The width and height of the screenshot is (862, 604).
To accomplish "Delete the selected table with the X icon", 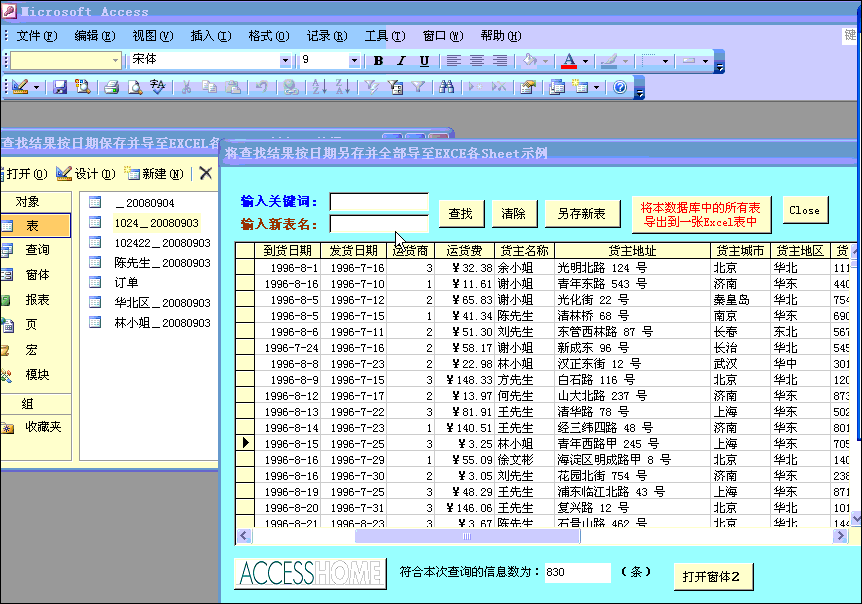I will click(206, 174).
